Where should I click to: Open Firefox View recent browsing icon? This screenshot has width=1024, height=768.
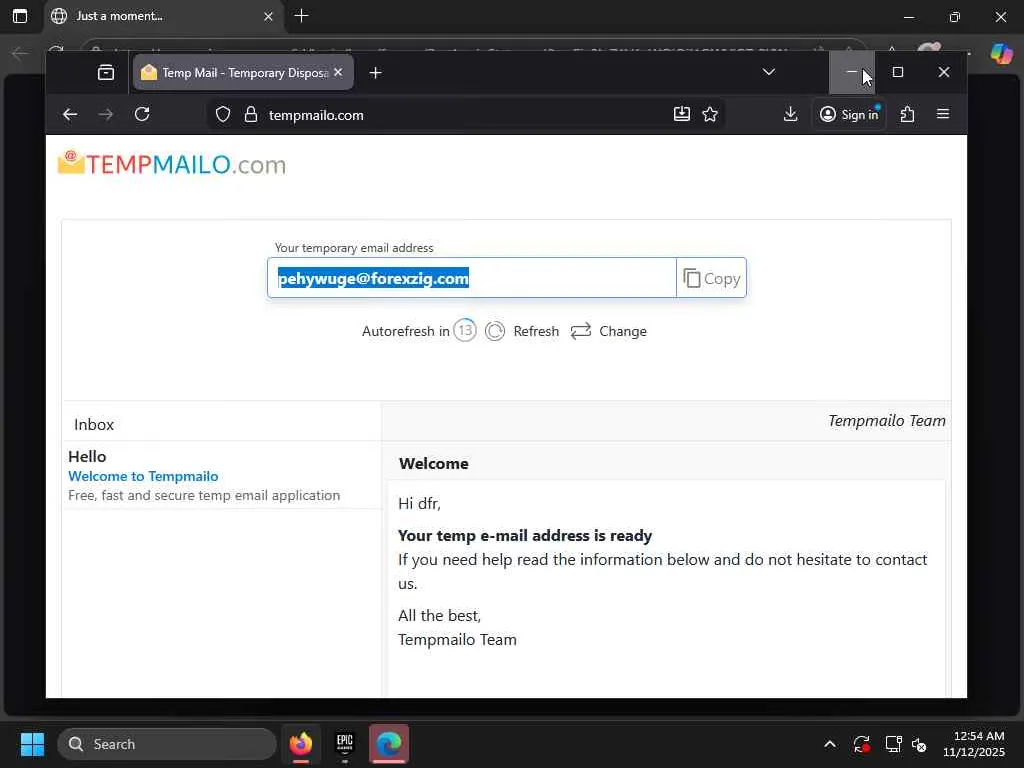[x=106, y=72]
